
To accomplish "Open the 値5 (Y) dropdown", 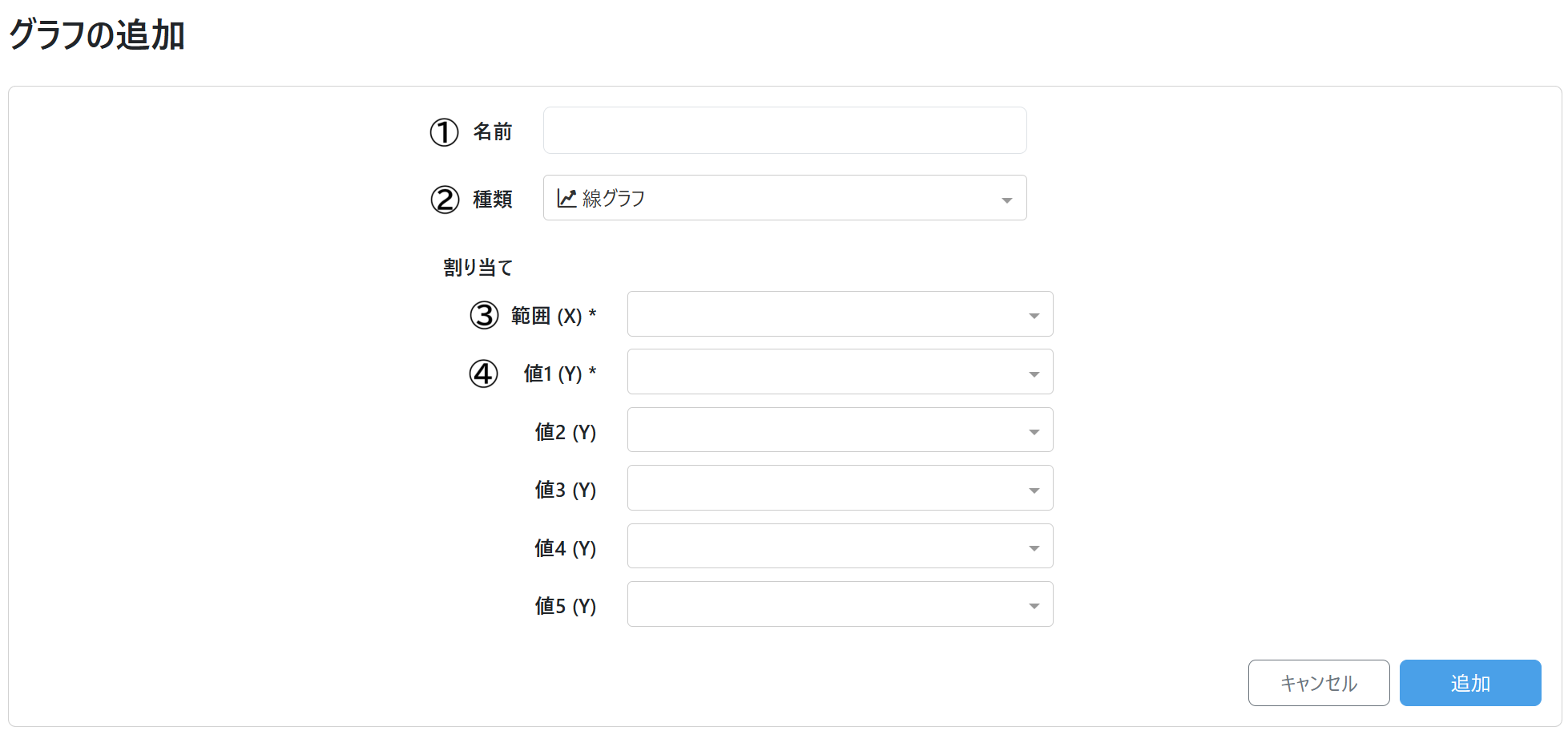I will click(839, 604).
